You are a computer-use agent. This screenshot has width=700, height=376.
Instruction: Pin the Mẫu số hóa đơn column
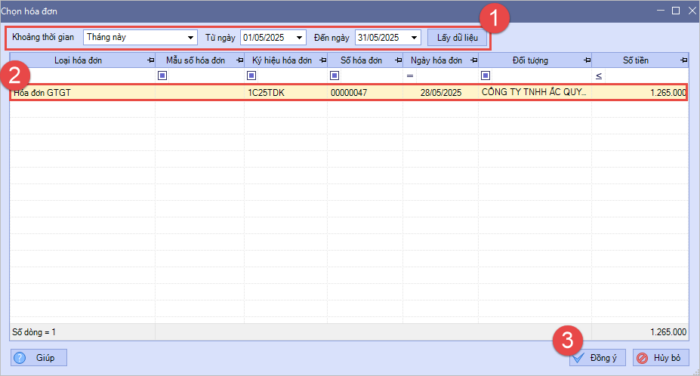click(x=240, y=60)
